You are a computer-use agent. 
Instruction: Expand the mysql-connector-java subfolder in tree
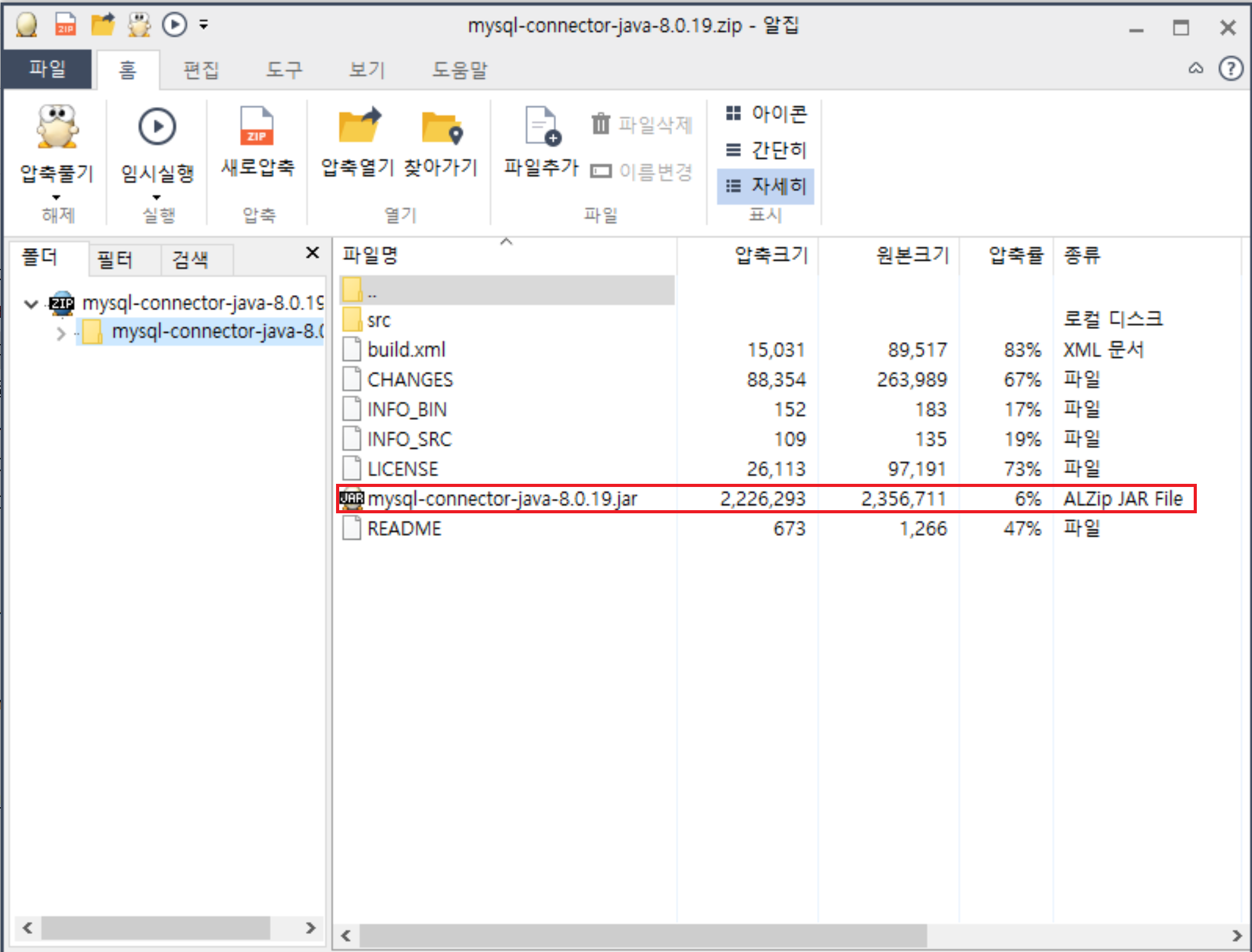click(x=61, y=333)
